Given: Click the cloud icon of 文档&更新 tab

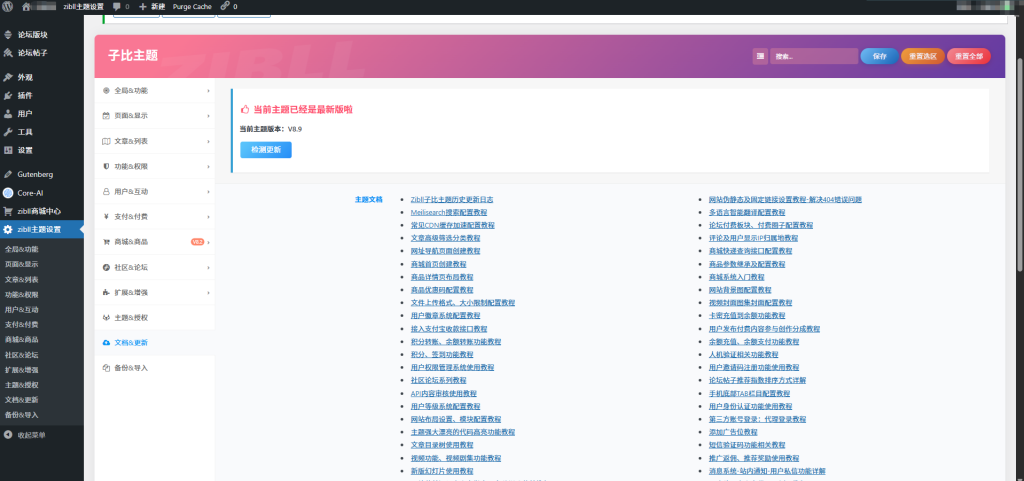Looking at the screenshot, I should click(x=106, y=343).
